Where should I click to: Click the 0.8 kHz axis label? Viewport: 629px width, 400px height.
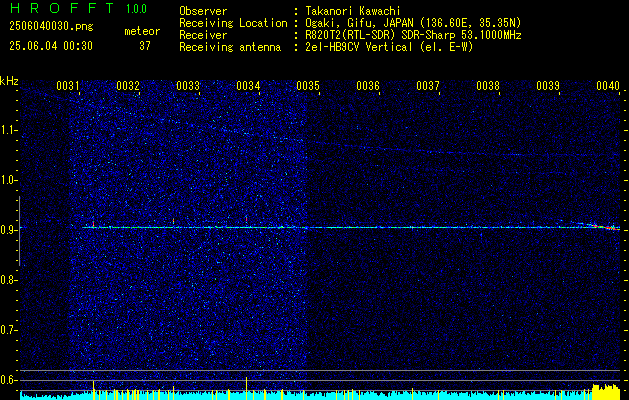click(x=8, y=280)
